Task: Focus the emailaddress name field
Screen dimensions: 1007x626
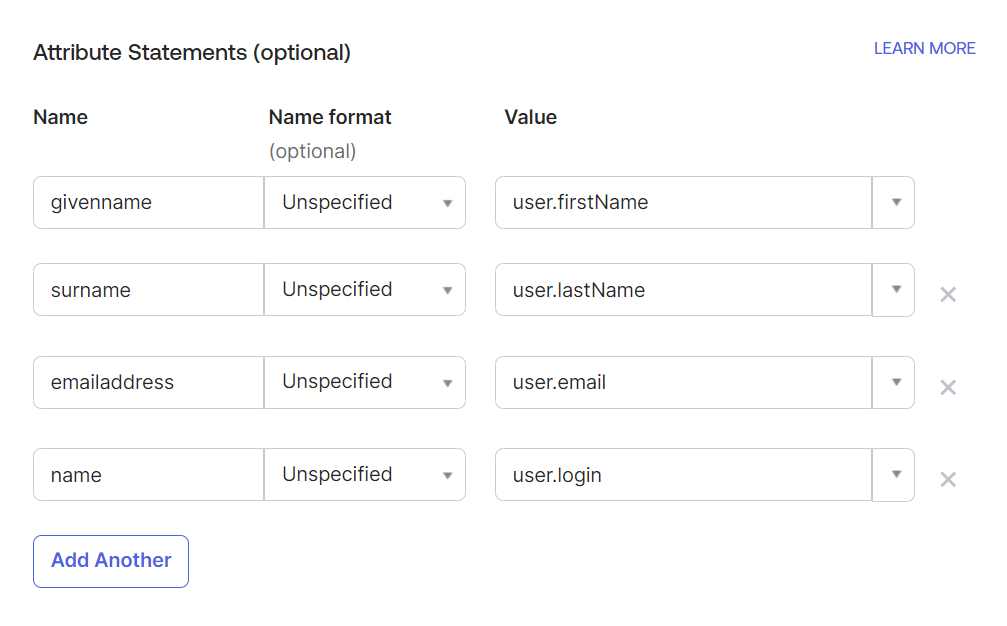Action: 148,383
